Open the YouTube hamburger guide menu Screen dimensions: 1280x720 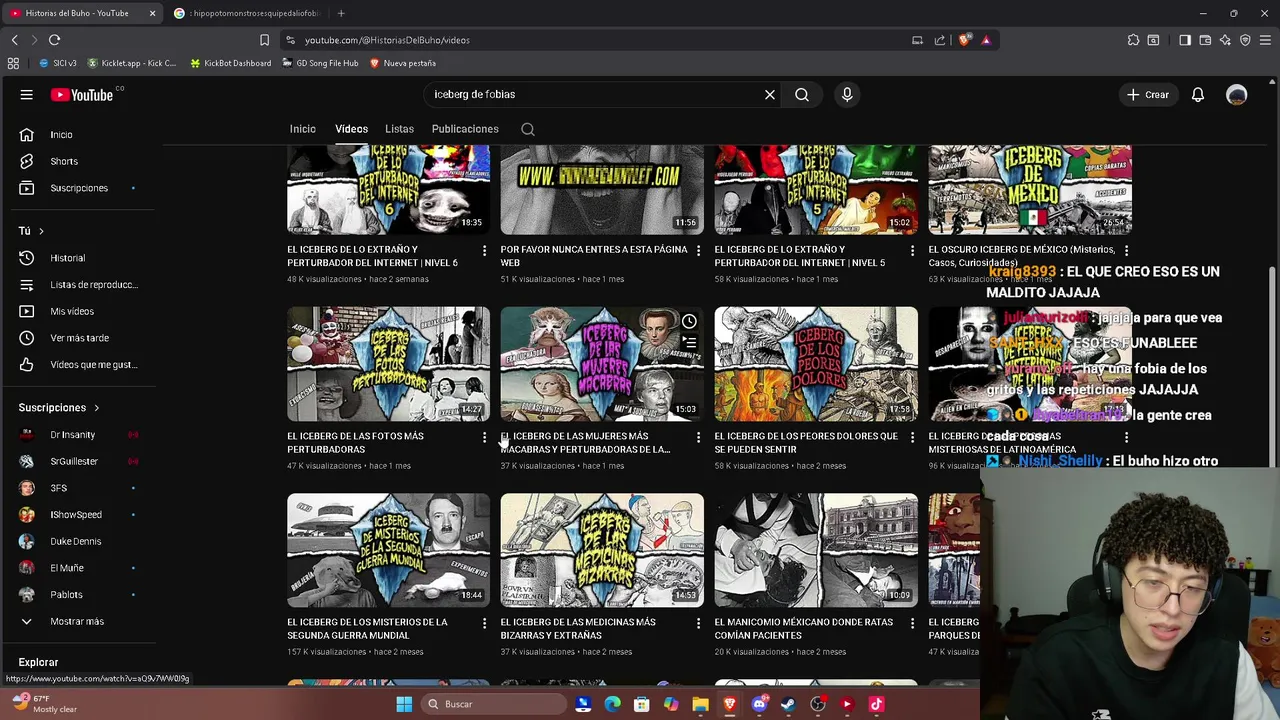pos(27,94)
